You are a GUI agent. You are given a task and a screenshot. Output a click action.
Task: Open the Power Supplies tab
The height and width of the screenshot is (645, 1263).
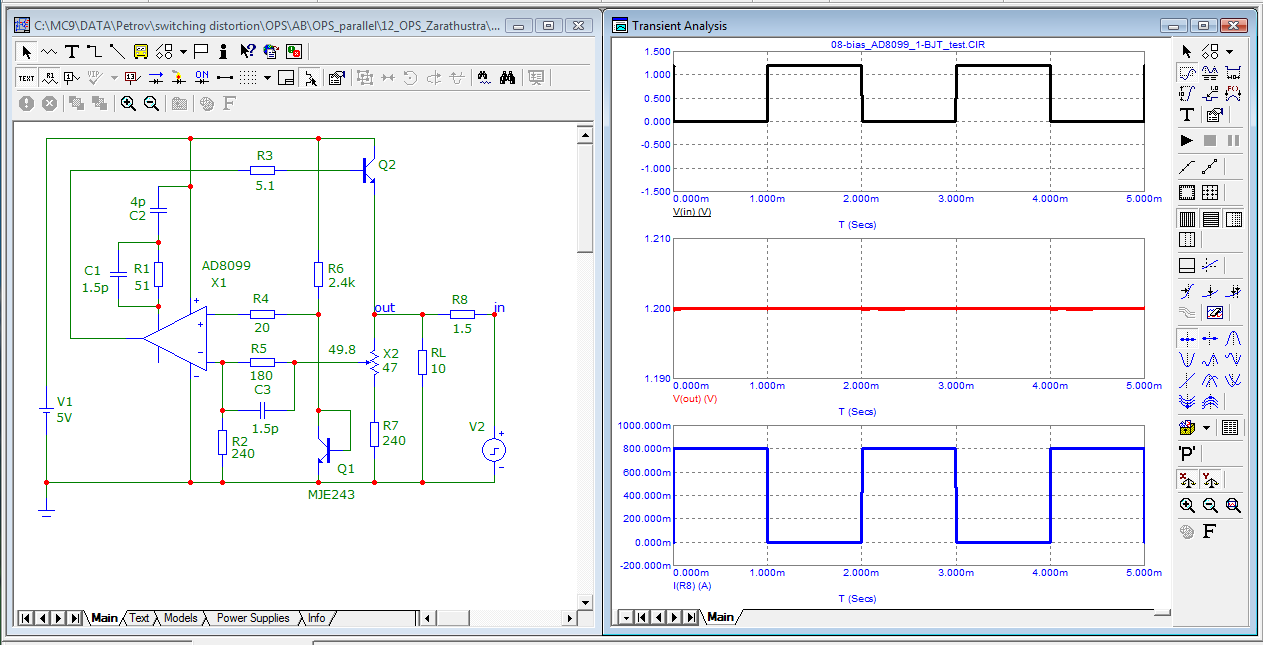point(253,618)
